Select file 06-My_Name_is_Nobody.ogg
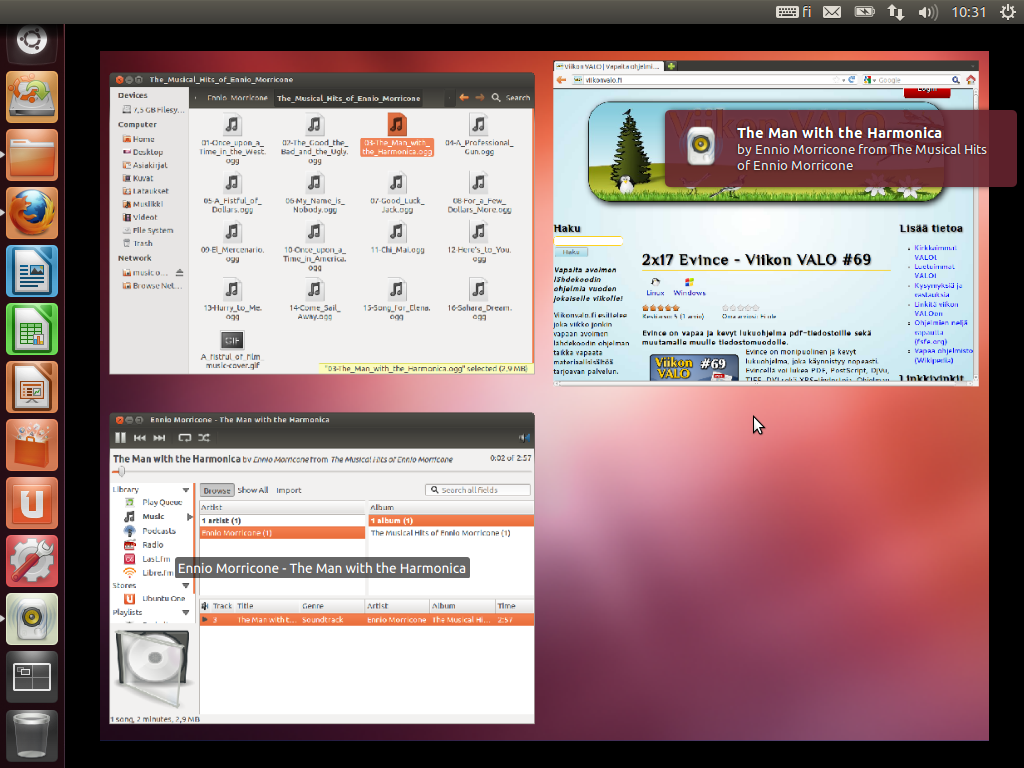This screenshot has width=1024, height=768. (315, 193)
